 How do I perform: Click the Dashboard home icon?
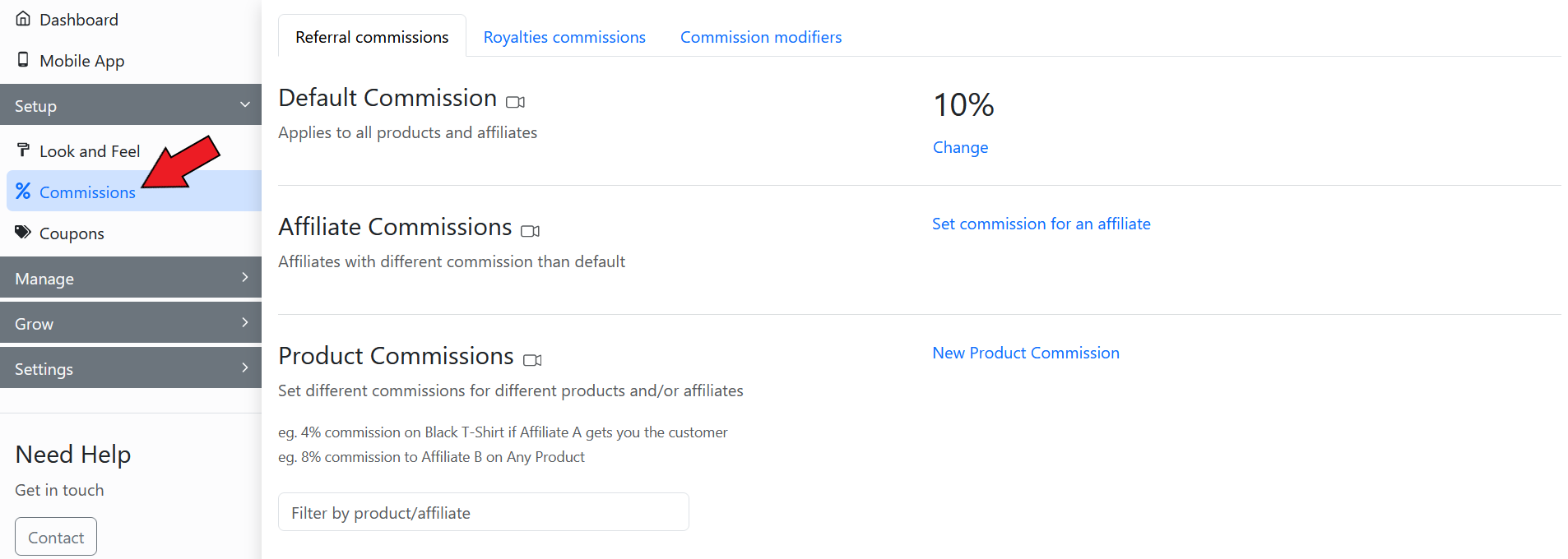(23, 19)
